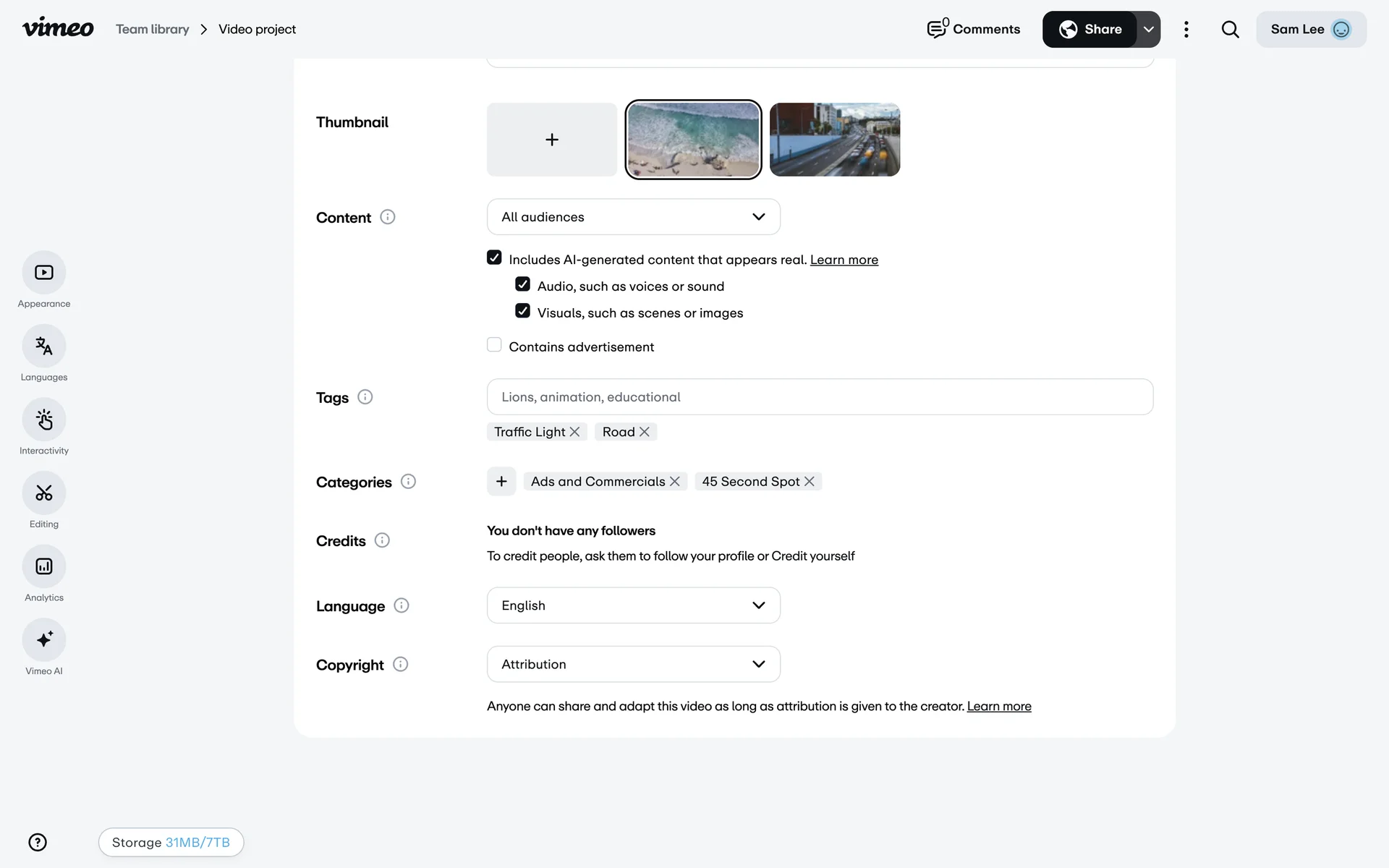Screen dimensions: 1389x868
Task: Open the Analytics sidebar icon
Action: tap(44, 566)
